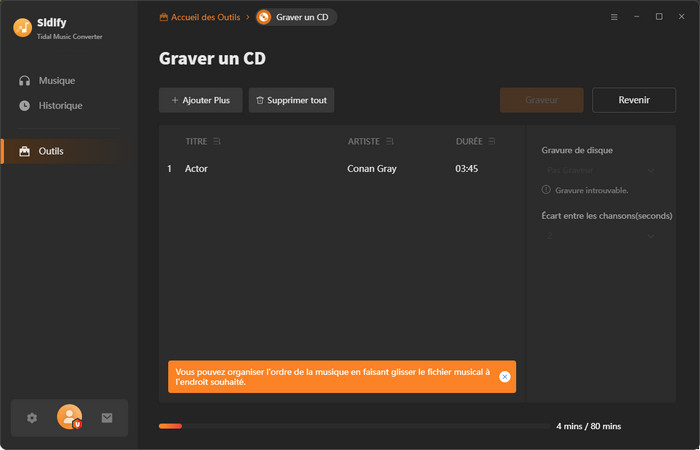The height and width of the screenshot is (450, 700).
Task: Open the settings gear icon
Action: pos(32,418)
